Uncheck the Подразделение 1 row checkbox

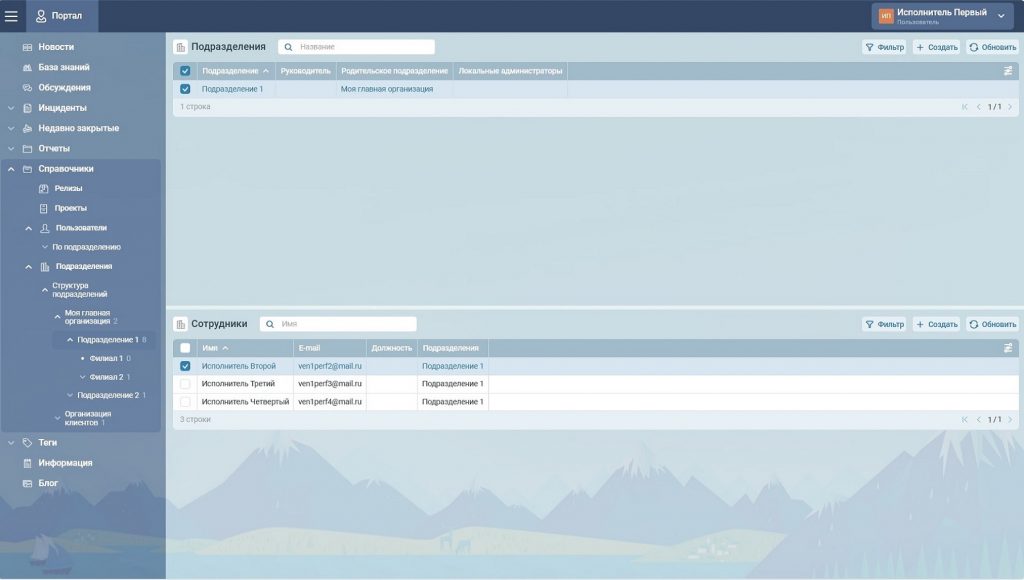[x=185, y=89]
